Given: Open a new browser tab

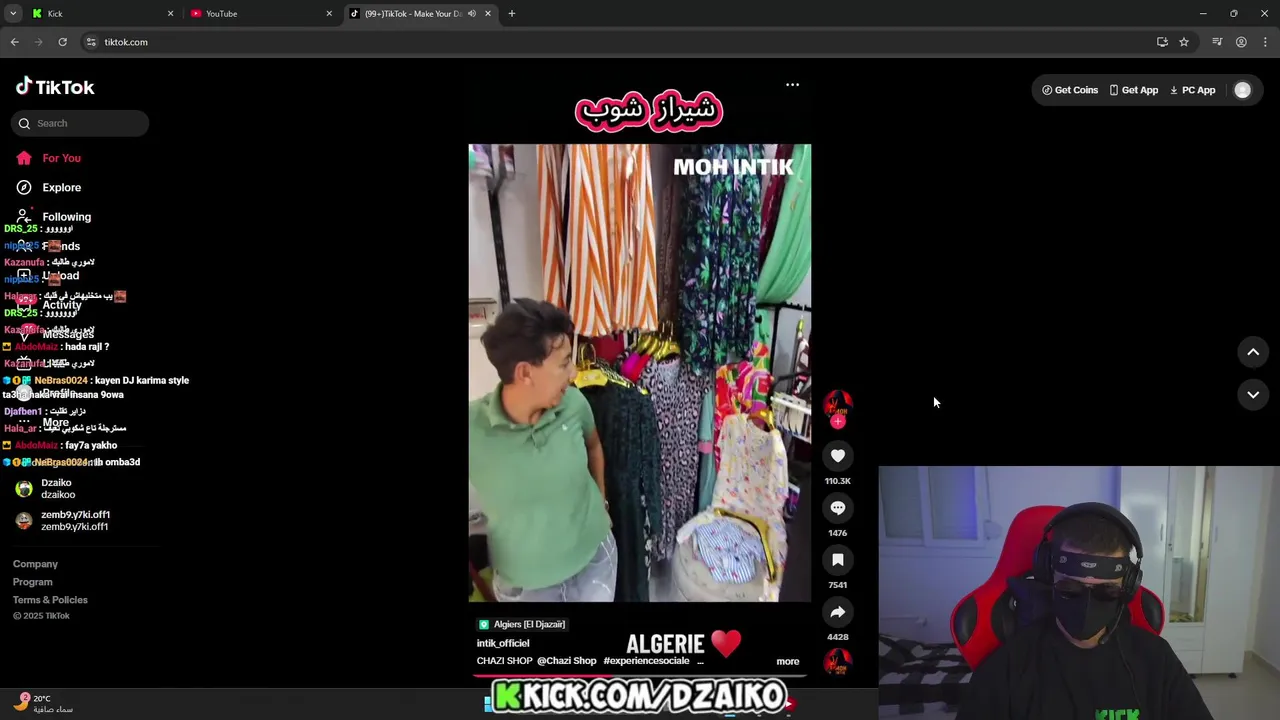Looking at the screenshot, I should pos(512,14).
